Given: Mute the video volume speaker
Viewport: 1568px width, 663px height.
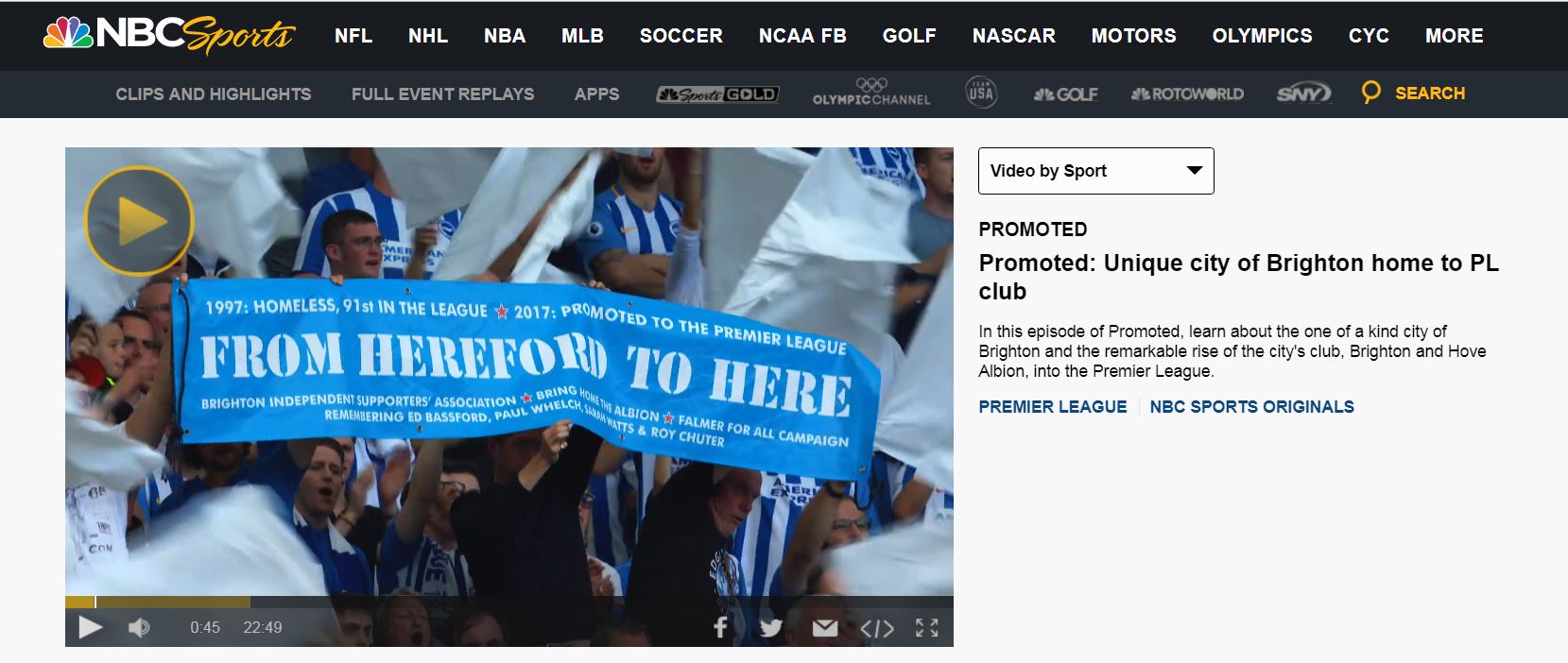Looking at the screenshot, I should coord(139,627).
